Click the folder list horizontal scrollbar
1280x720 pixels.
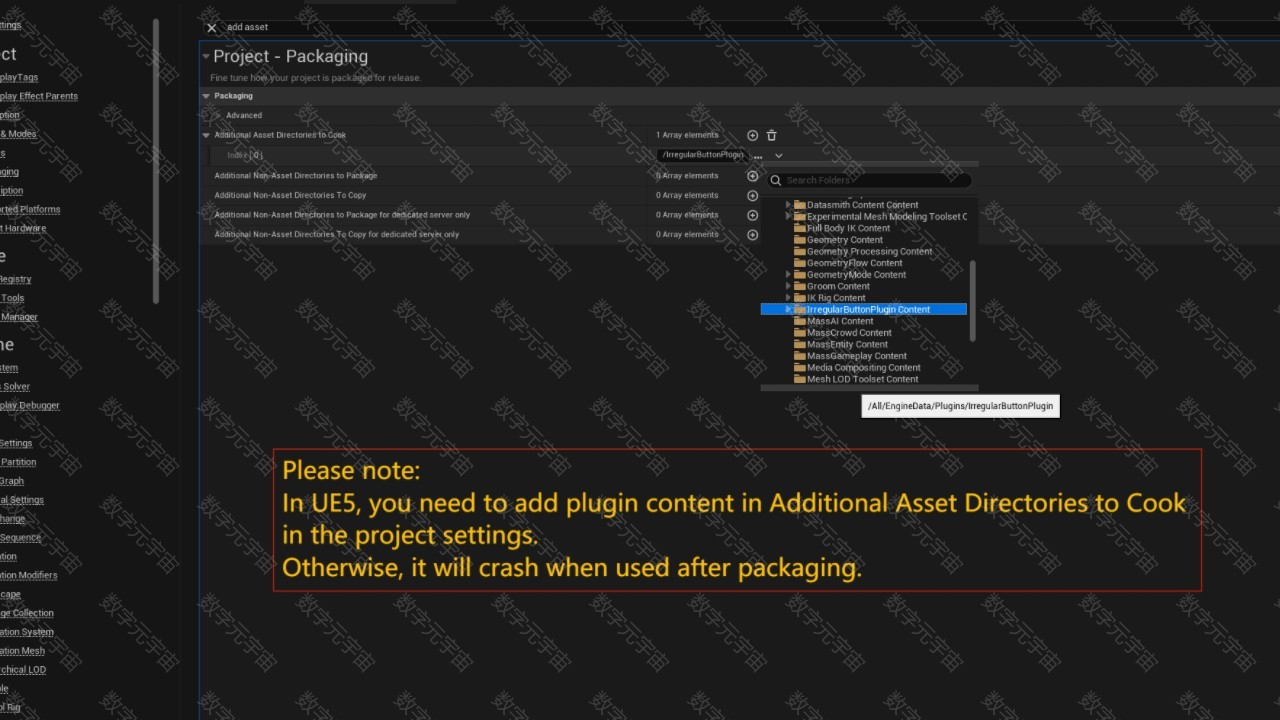point(869,389)
